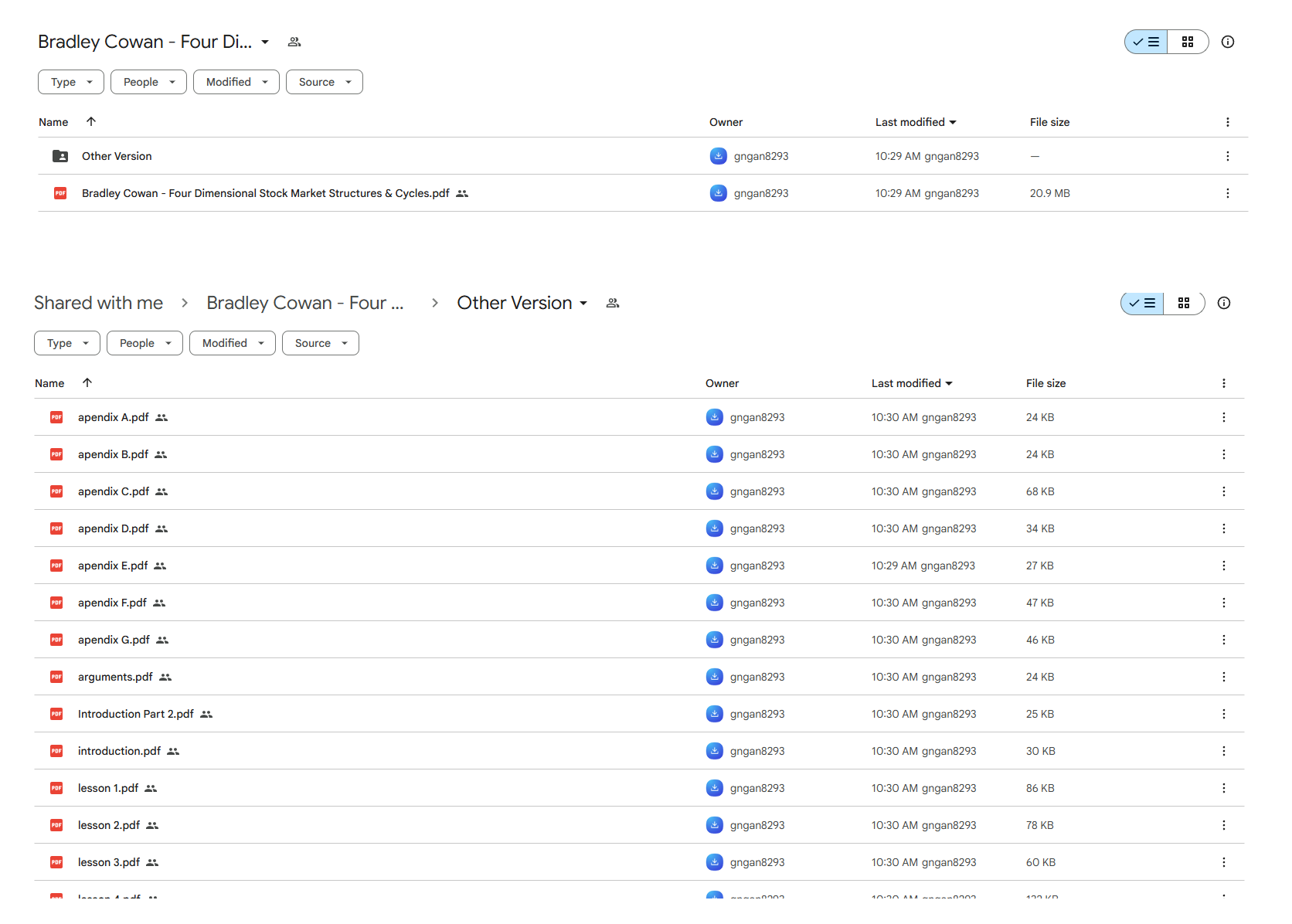Open view details info icon in upper panel
This screenshot has height=924, width=1292.
point(1228,42)
